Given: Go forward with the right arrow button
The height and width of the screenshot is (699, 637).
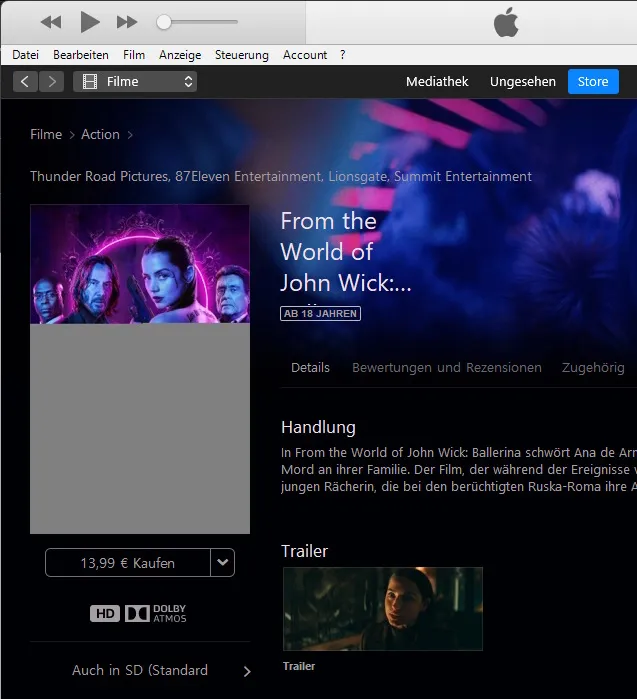Looking at the screenshot, I should (x=52, y=82).
